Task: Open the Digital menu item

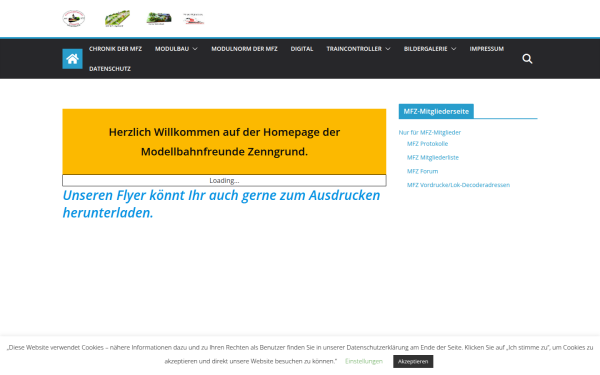Action: tap(302, 49)
